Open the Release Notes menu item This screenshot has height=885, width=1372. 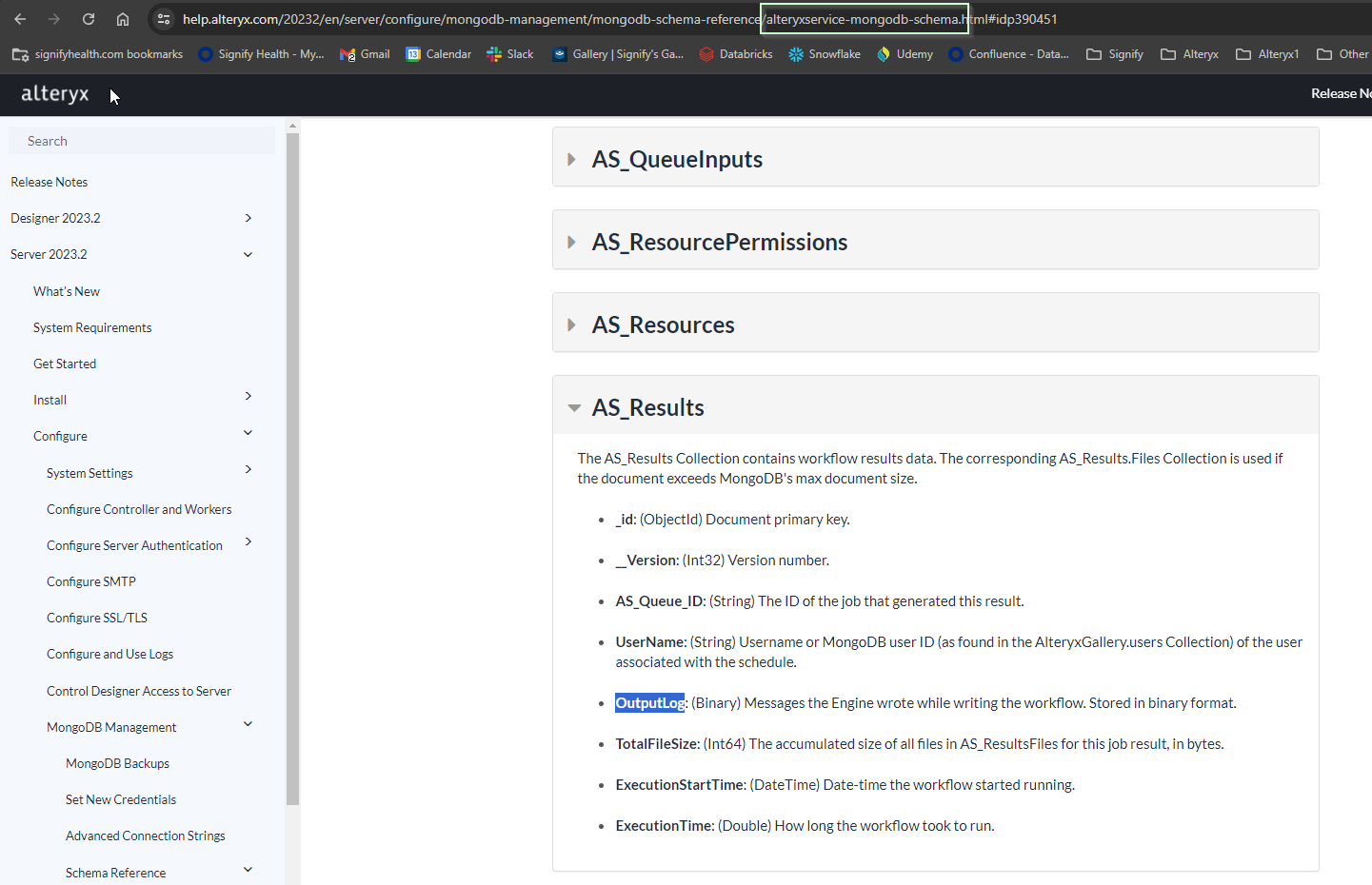pos(49,182)
